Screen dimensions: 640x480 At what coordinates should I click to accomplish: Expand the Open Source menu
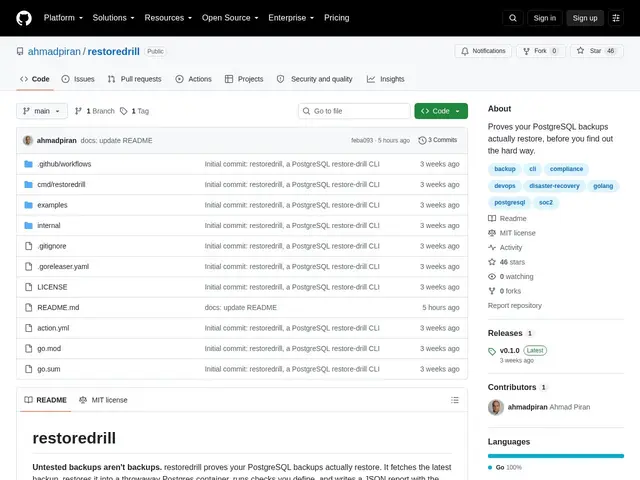click(230, 18)
